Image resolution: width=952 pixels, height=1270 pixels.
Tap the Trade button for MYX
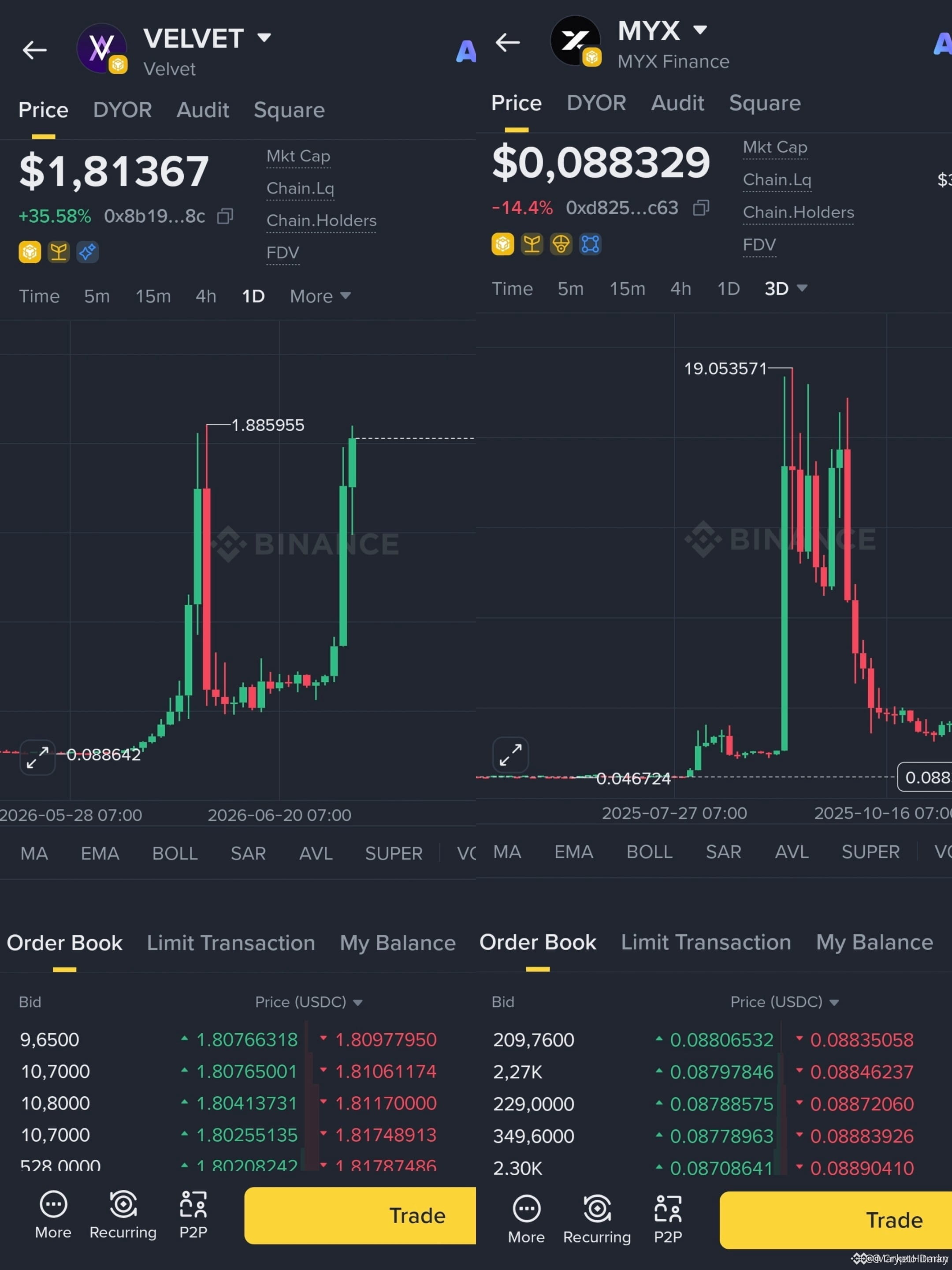click(836, 1220)
